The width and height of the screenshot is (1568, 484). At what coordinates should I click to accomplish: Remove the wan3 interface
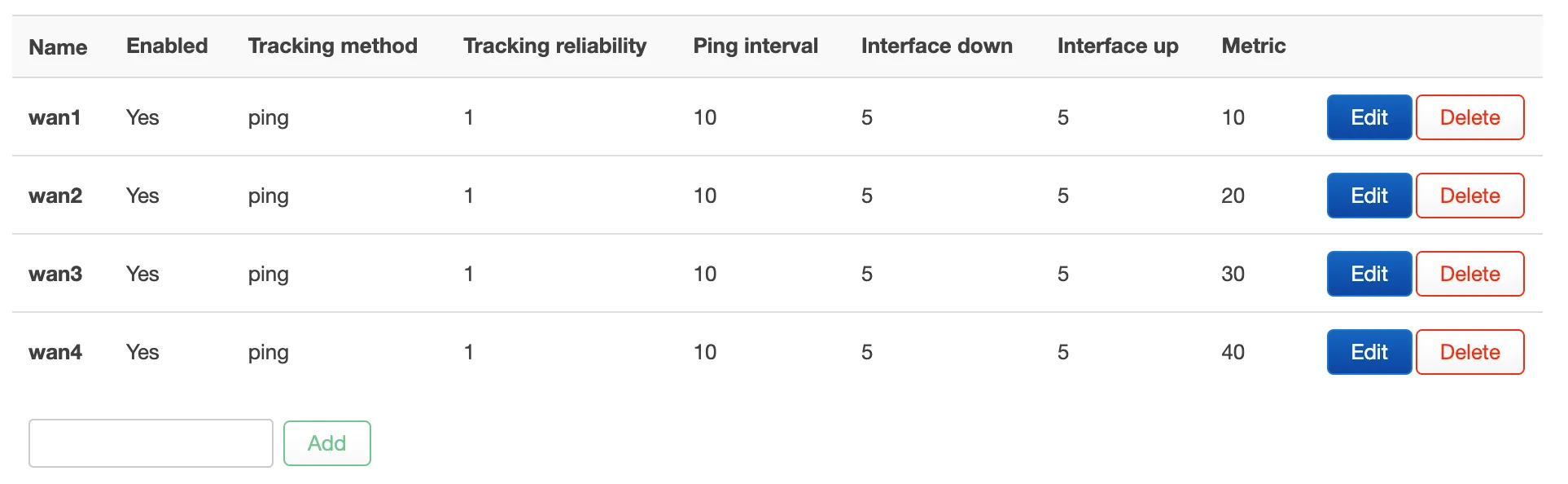coord(1469,274)
